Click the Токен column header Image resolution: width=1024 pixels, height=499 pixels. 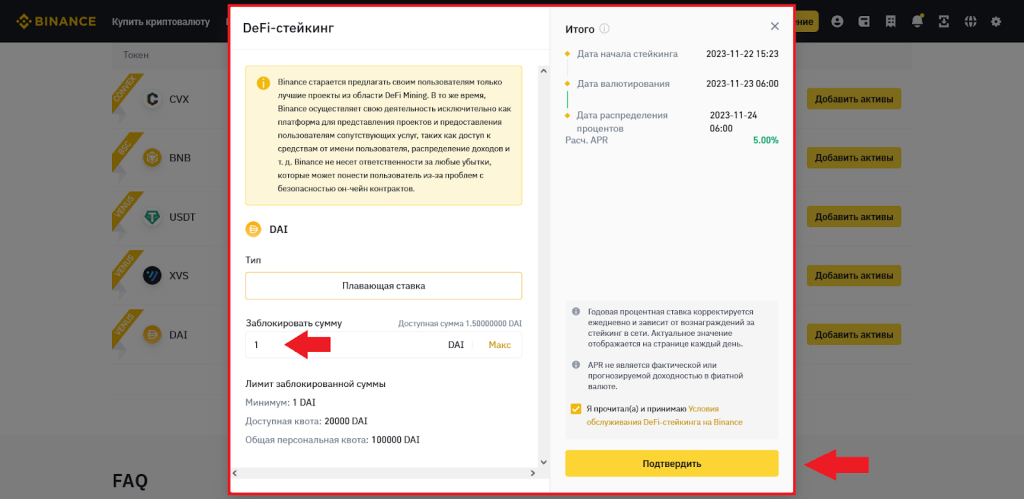pyautogui.click(x=136, y=55)
